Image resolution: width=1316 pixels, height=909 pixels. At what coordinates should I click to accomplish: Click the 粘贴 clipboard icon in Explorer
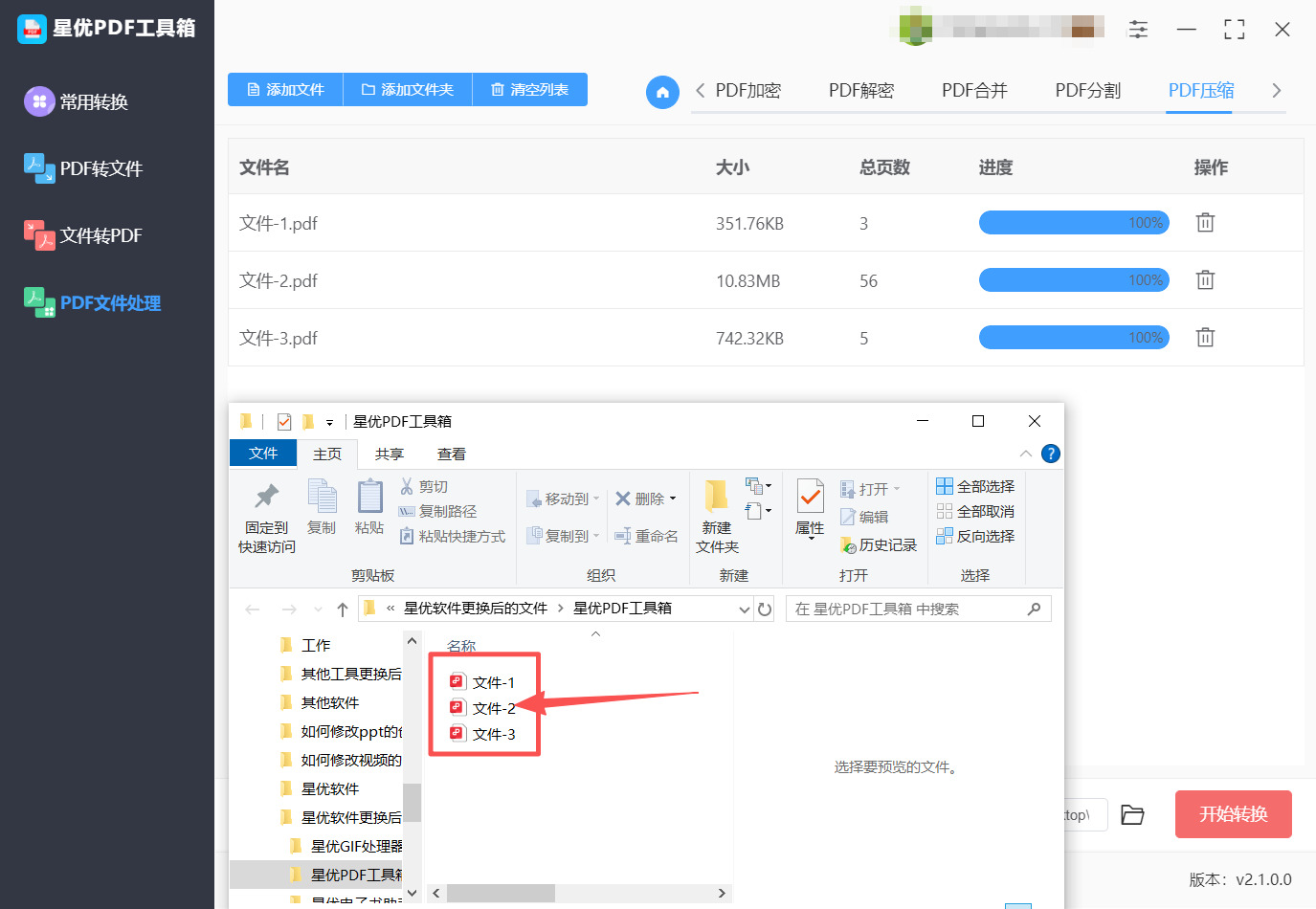coord(369,507)
